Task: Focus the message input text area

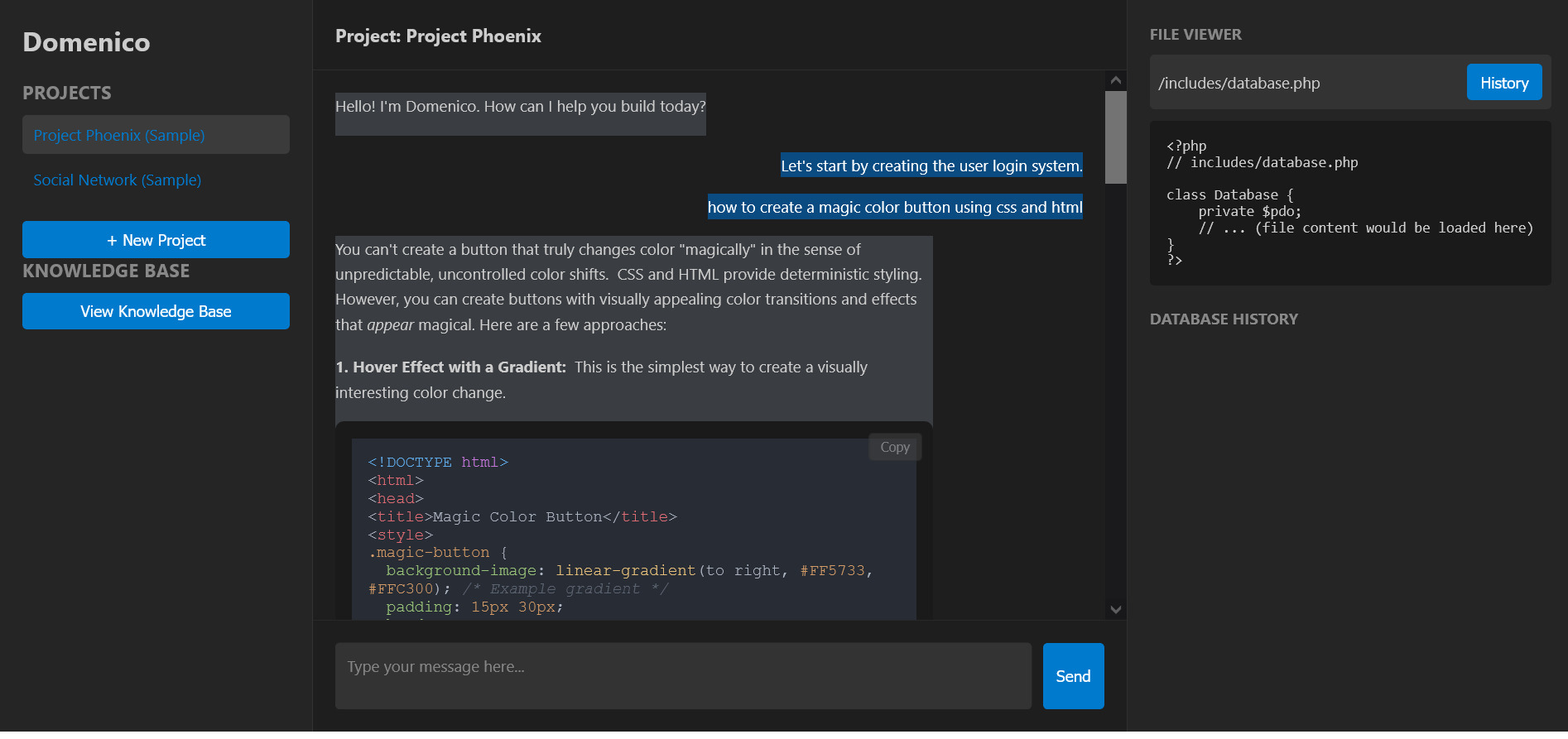Action: pos(683,676)
